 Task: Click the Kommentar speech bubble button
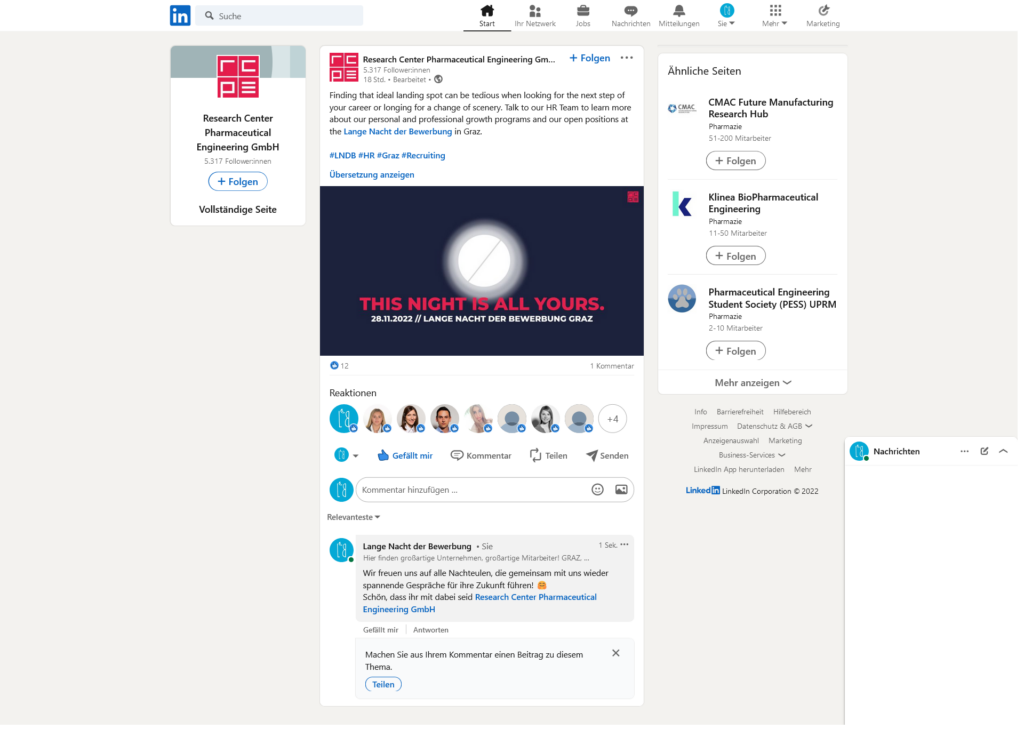[x=481, y=455]
